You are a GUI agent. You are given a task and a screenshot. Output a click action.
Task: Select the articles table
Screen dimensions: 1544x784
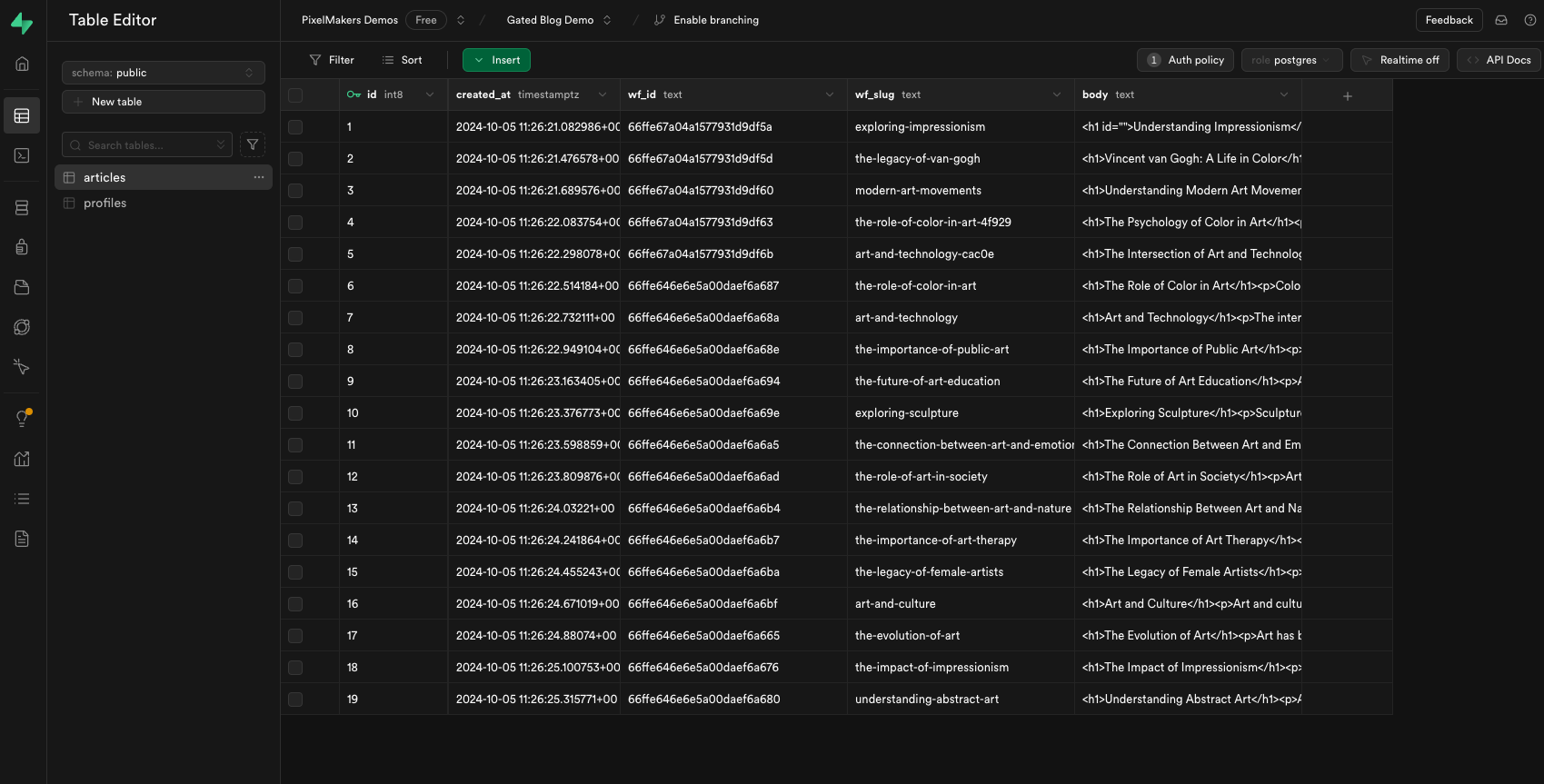coord(164,177)
